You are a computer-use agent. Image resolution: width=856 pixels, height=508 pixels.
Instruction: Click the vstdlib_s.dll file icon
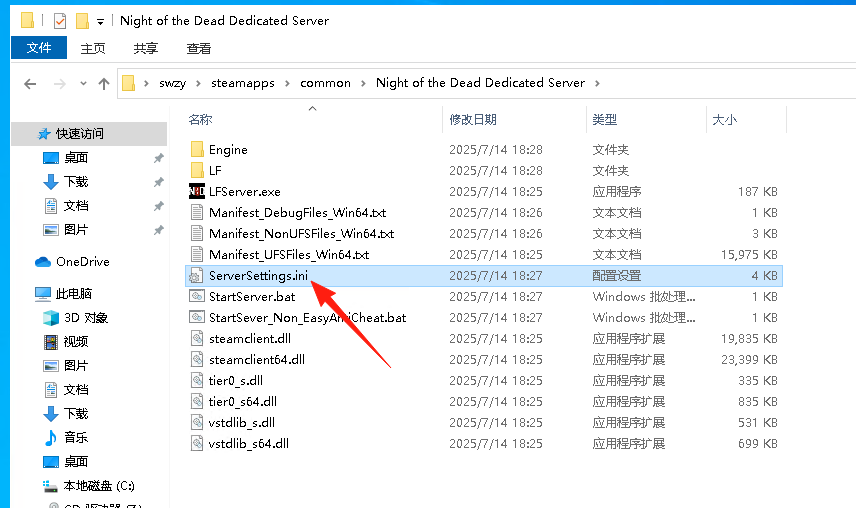point(197,422)
